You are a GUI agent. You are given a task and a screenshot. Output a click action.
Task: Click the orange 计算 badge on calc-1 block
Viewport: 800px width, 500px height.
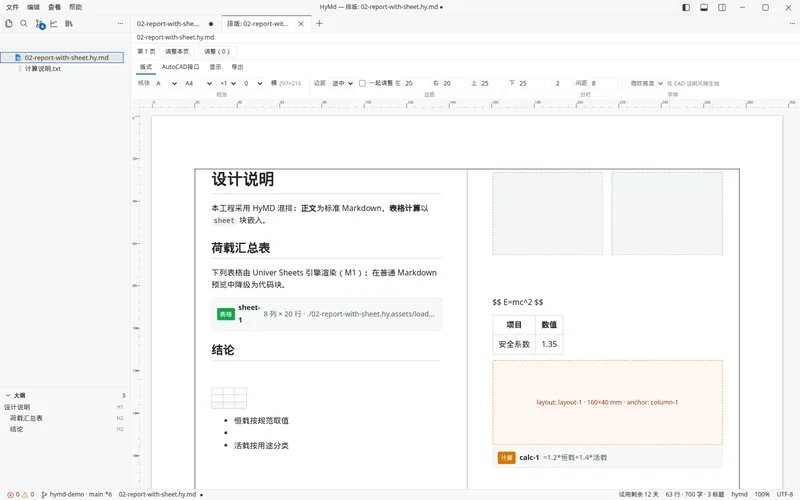click(x=506, y=458)
